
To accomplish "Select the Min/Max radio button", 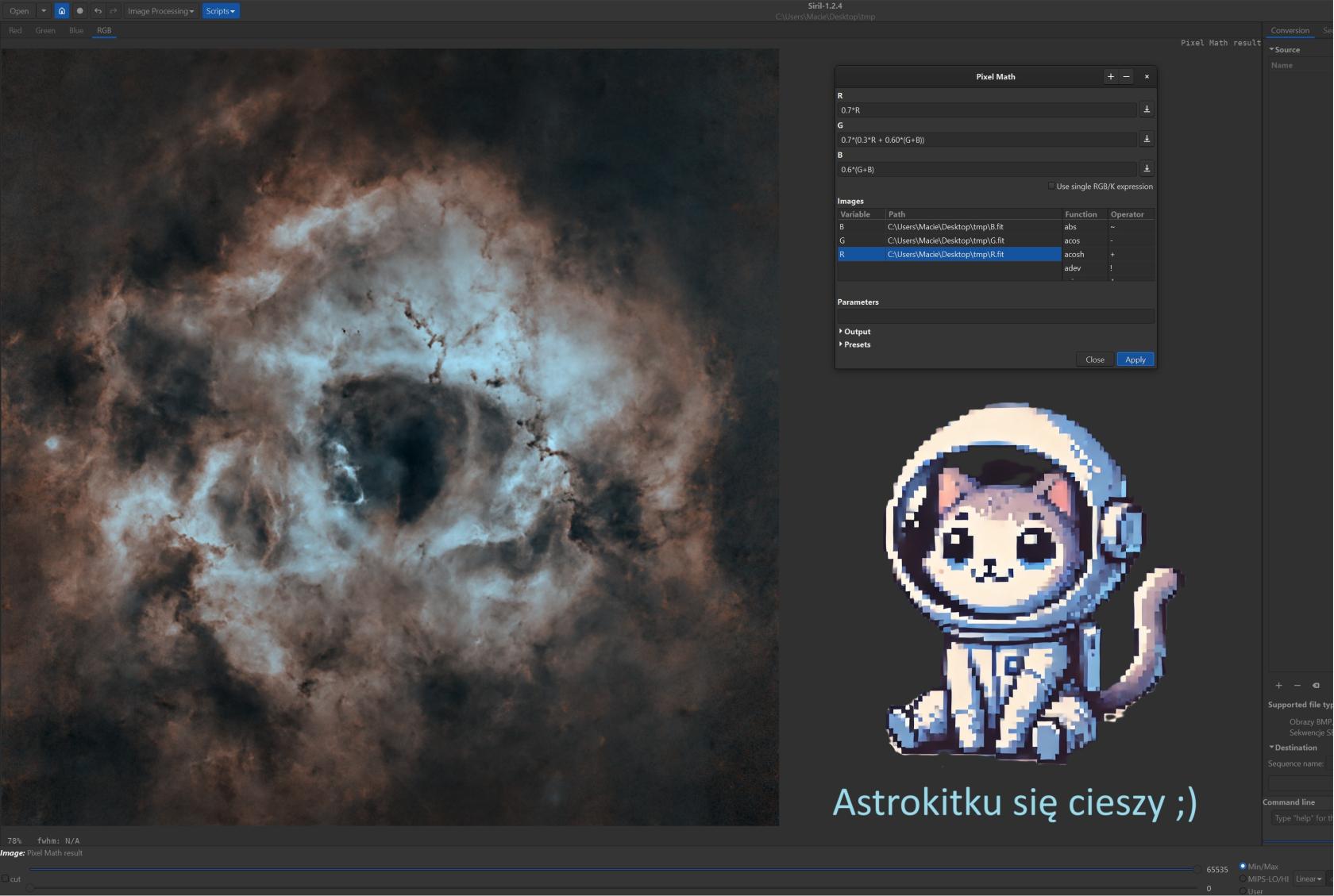I will (1243, 866).
